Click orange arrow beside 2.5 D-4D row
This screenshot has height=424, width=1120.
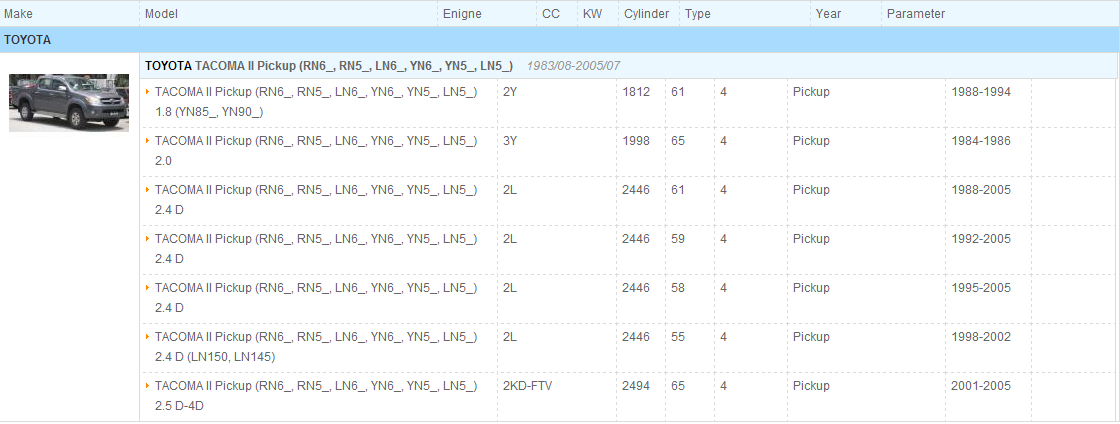point(147,385)
